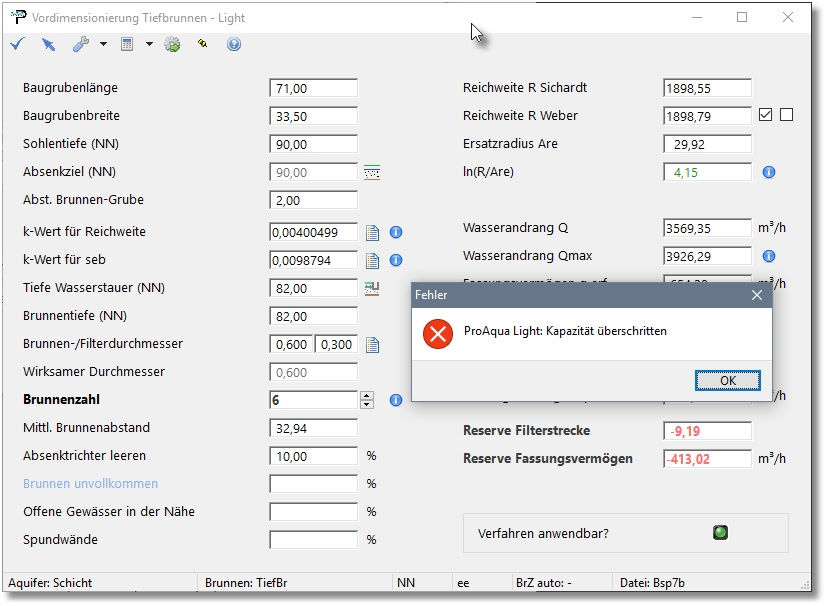Click the wrench settings icon
826x606 pixels.
click(x=81, y=44)
